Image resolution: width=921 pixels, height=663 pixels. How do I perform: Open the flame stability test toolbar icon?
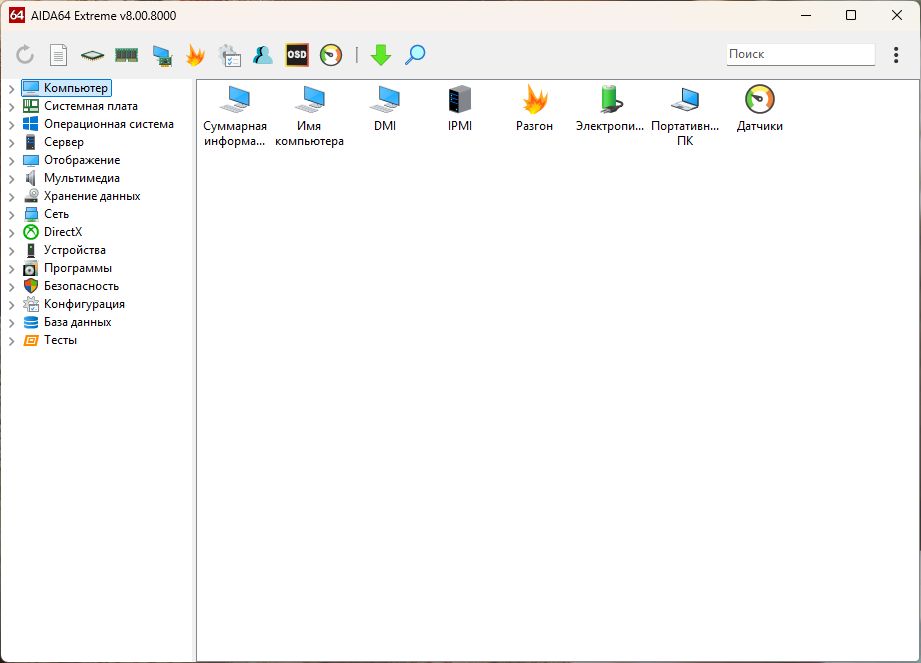(195, 55)
